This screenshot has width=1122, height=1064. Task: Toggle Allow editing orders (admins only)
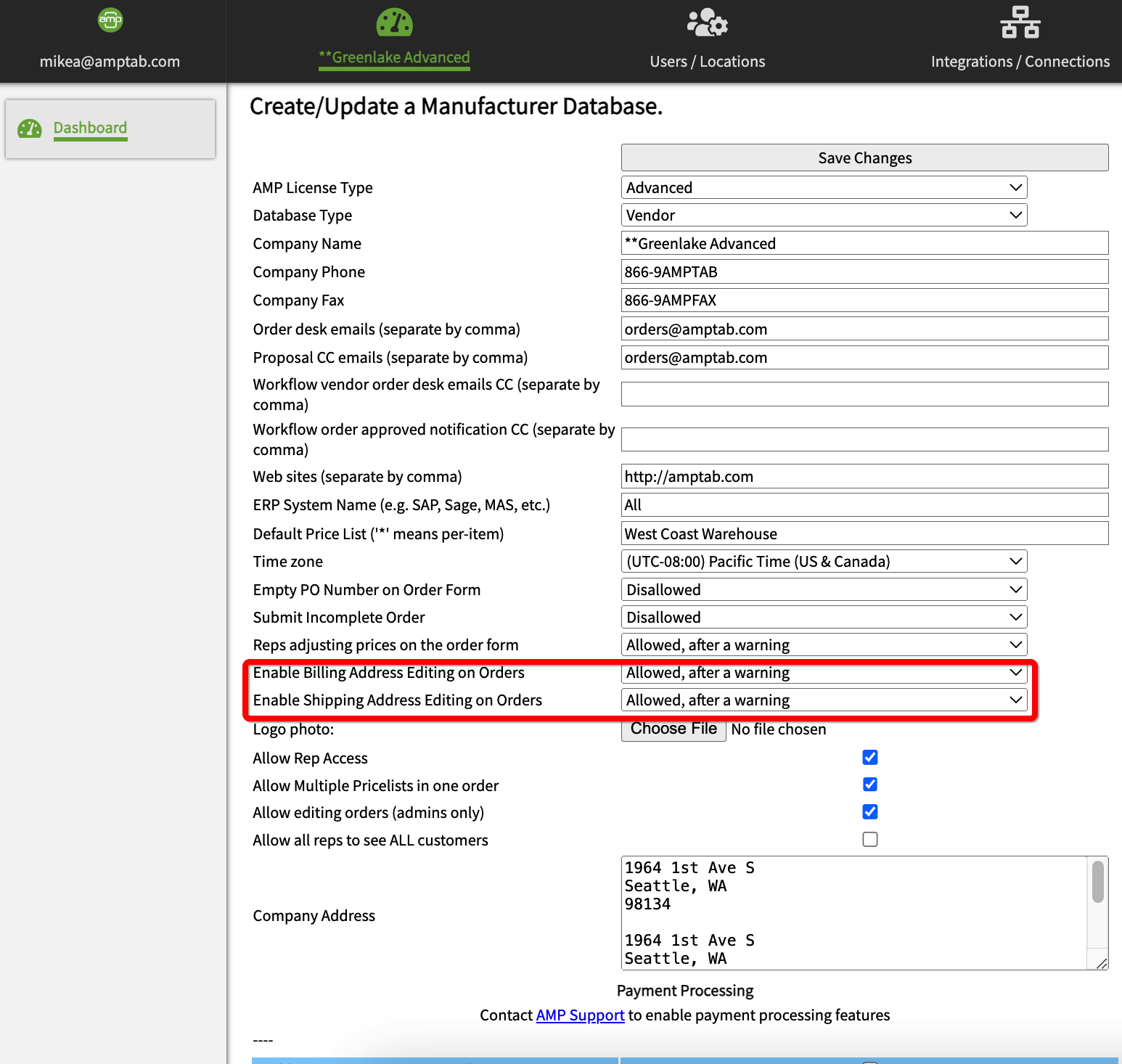tap(870, 812)
